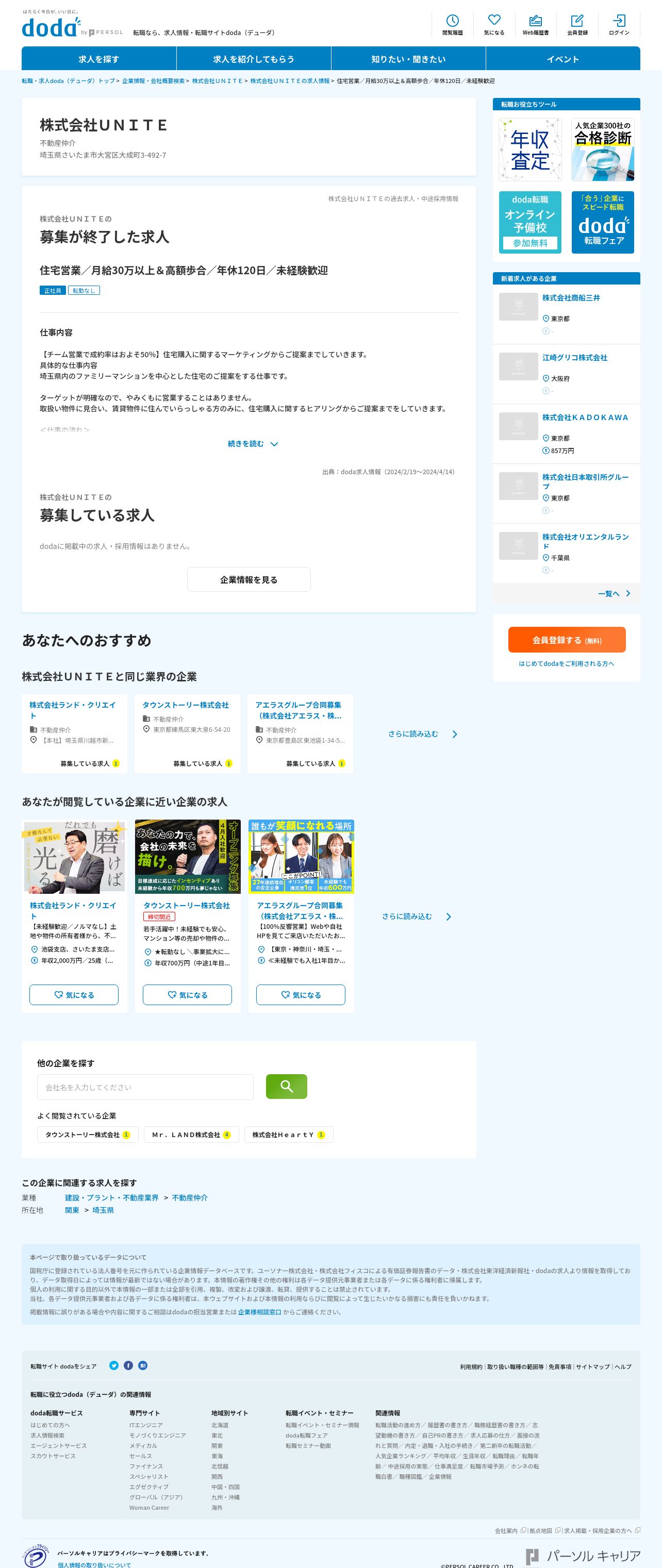662x1568 pixels.
Task: Select the Mr. LAND株式会社 company chip
Action: coord(191,1135)
